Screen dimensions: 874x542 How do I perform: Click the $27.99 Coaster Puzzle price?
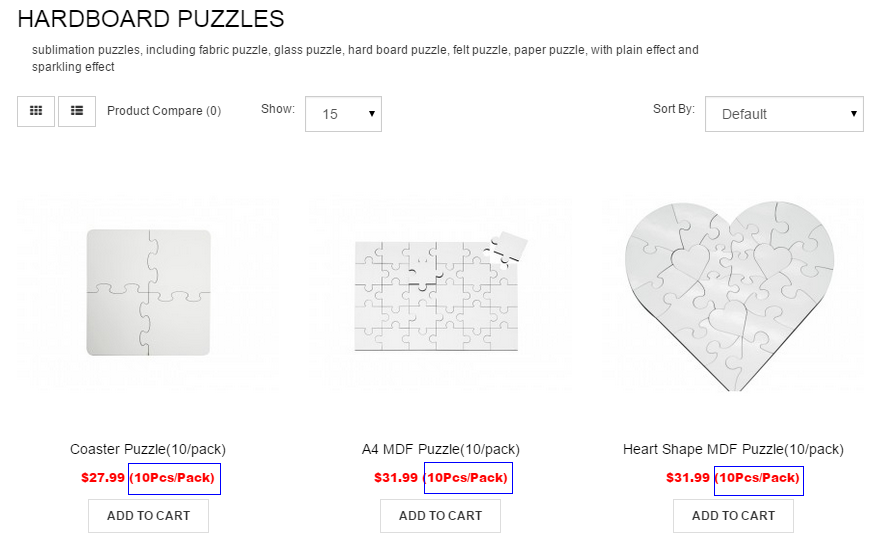[103, 478]
